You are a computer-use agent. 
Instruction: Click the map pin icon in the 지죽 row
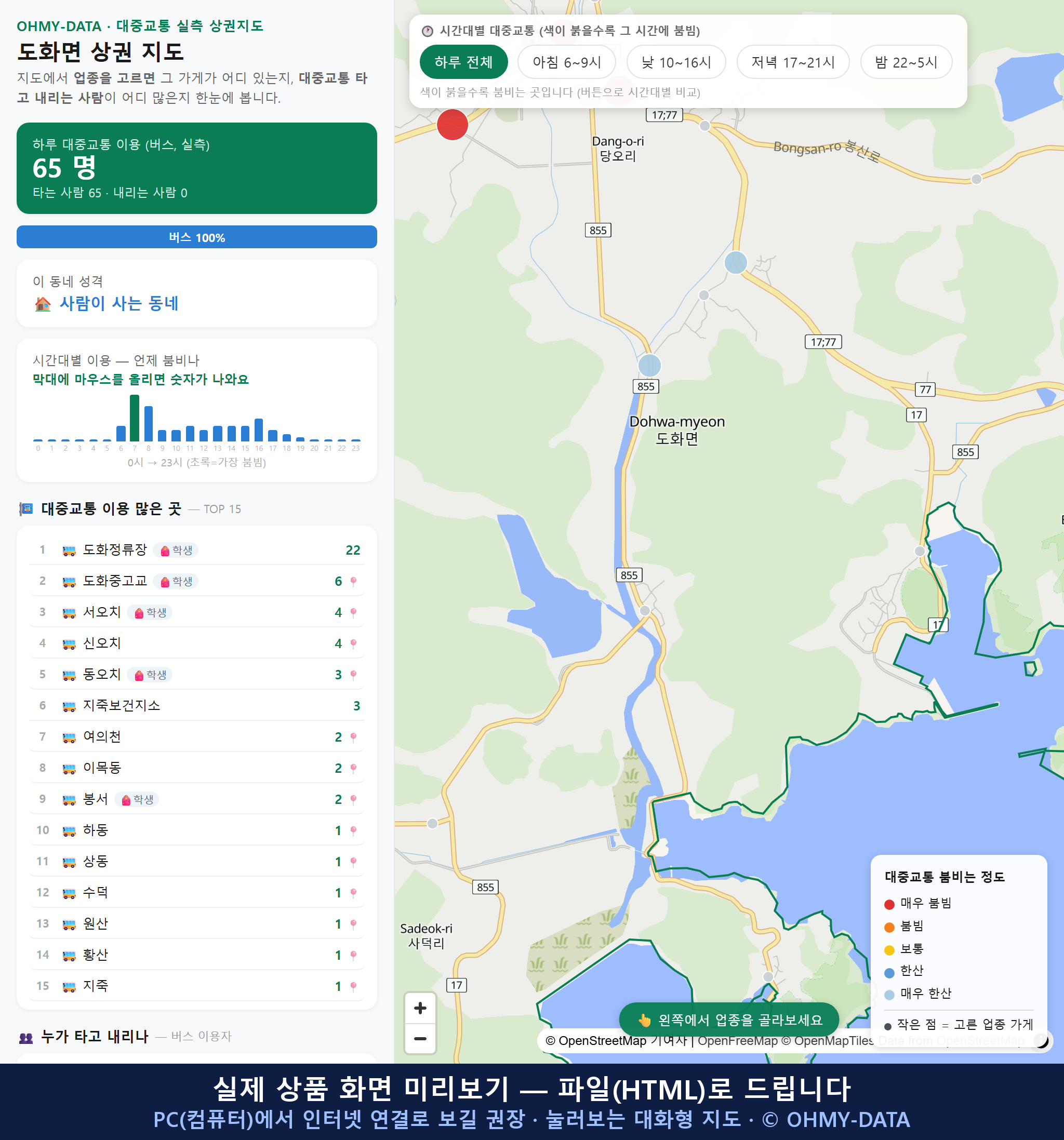[353, 986]
